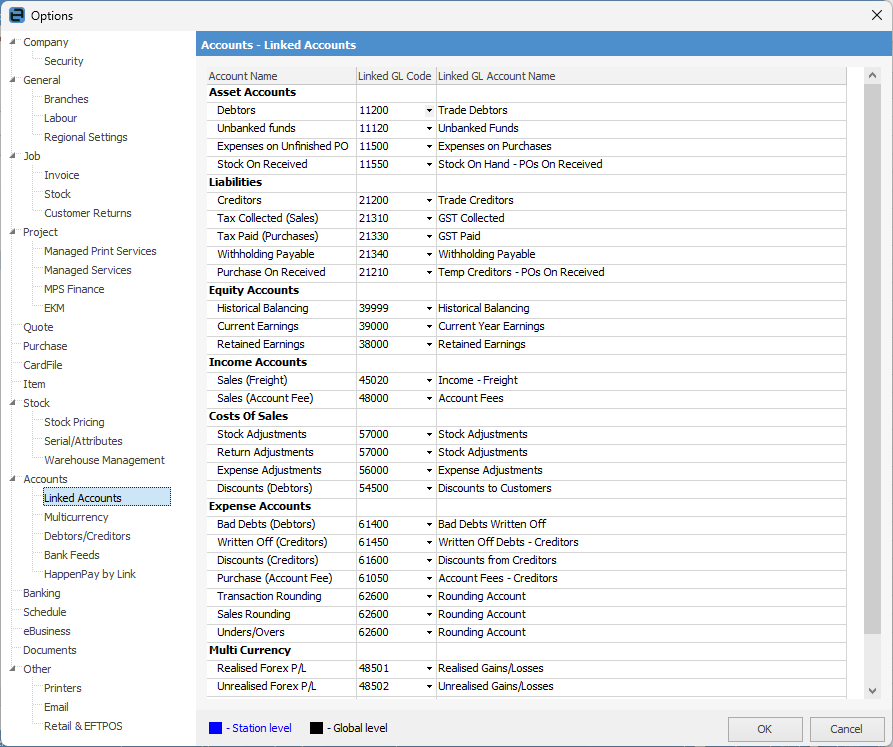Screen dimensions: 893x747
Task: Click the scrollbar down arrow
Action: [872, 690]
